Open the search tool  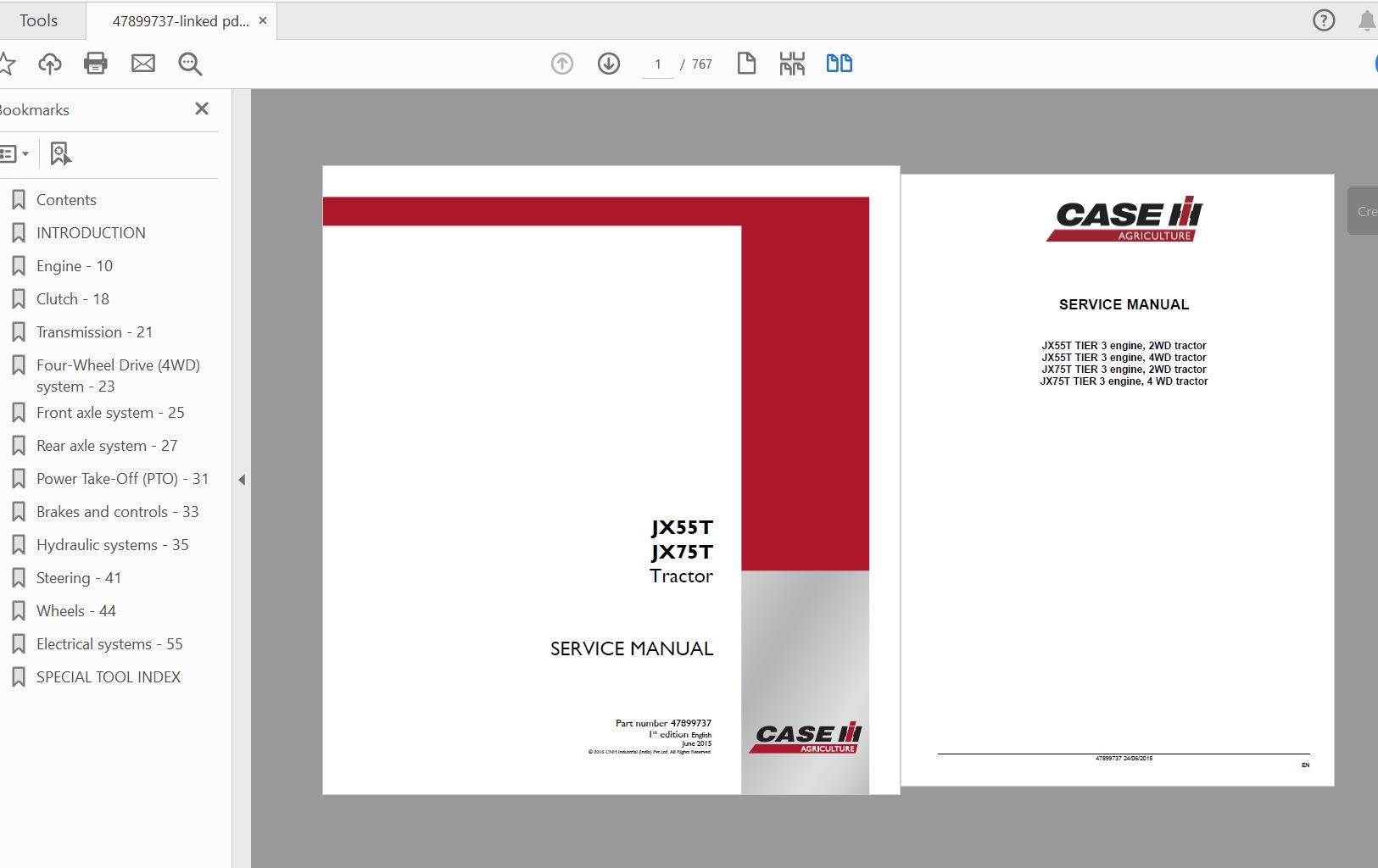190,63
